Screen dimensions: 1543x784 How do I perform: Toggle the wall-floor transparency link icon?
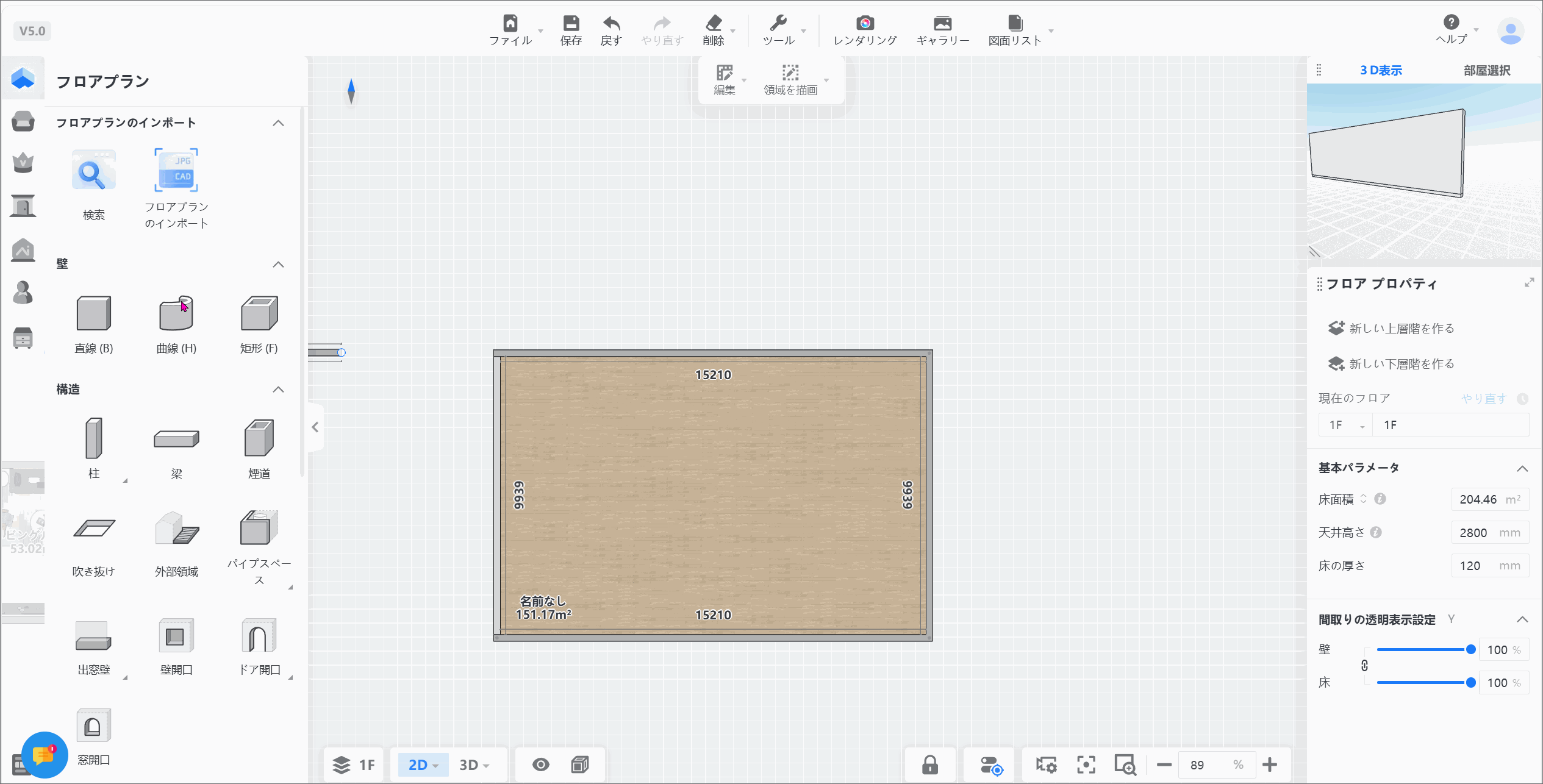(x=1364, y=666)
